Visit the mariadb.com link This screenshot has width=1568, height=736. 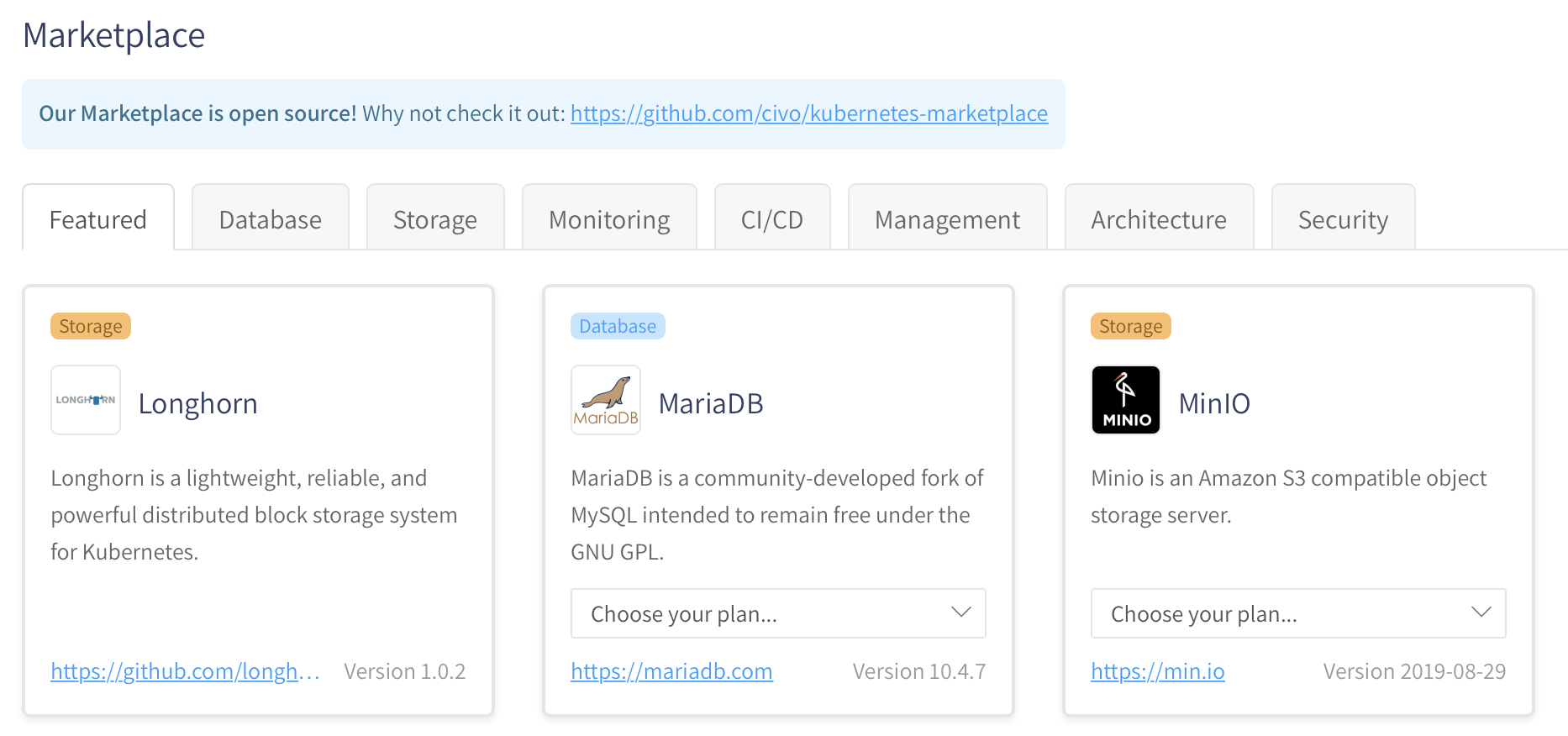coord(671,671)
